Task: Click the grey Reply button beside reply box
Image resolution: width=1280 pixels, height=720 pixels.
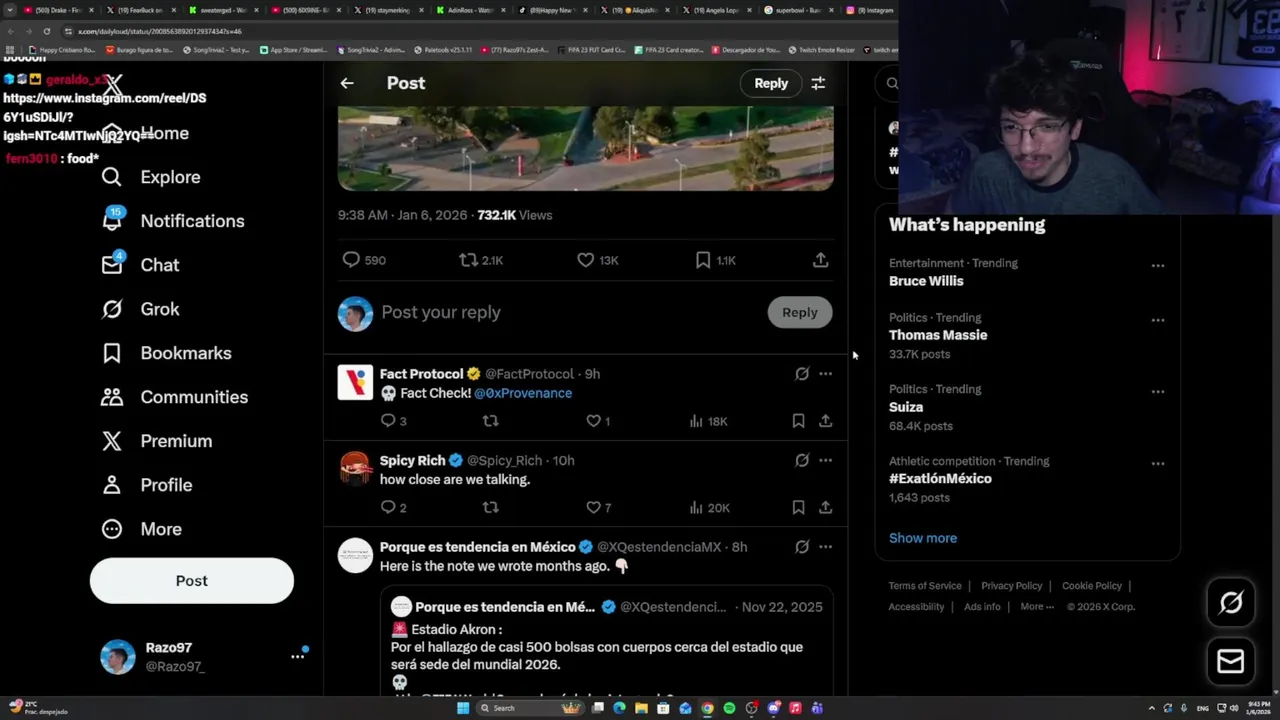Action: 800,313
